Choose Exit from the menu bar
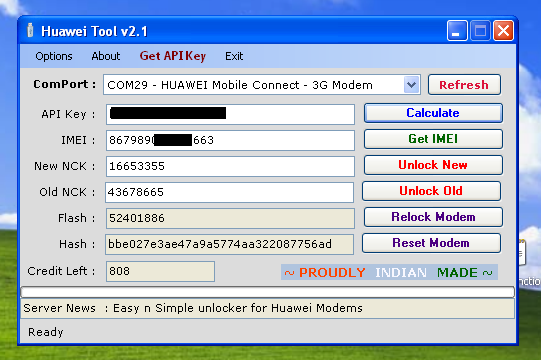The image size is (541, 360). click(x=234, y=56)
